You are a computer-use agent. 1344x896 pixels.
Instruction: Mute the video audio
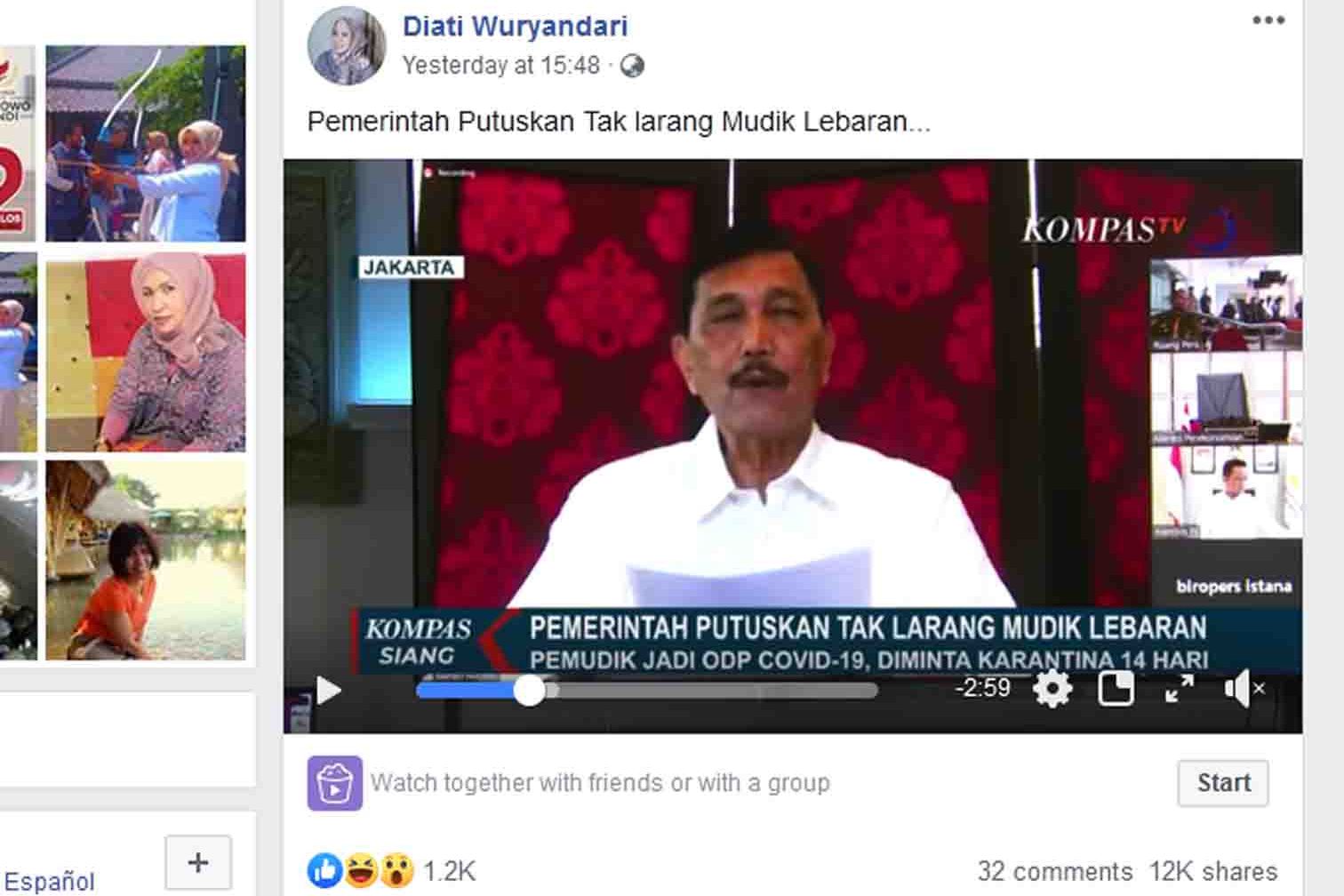(1244, 688)
